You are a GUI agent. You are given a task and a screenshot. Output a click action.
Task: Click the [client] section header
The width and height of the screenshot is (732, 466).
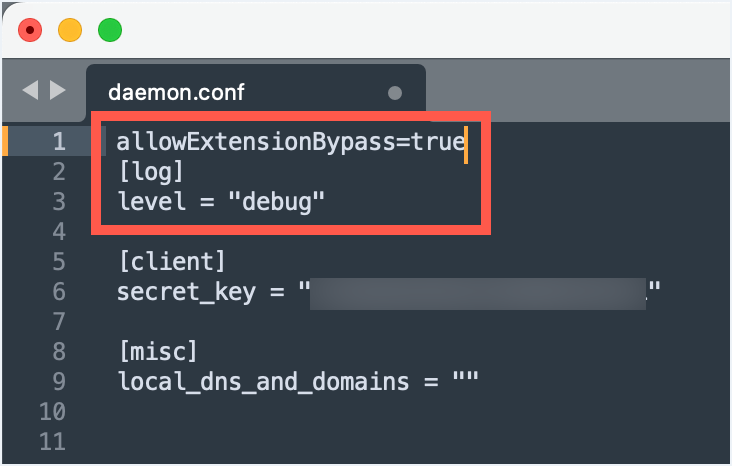(x=171, y=262)
